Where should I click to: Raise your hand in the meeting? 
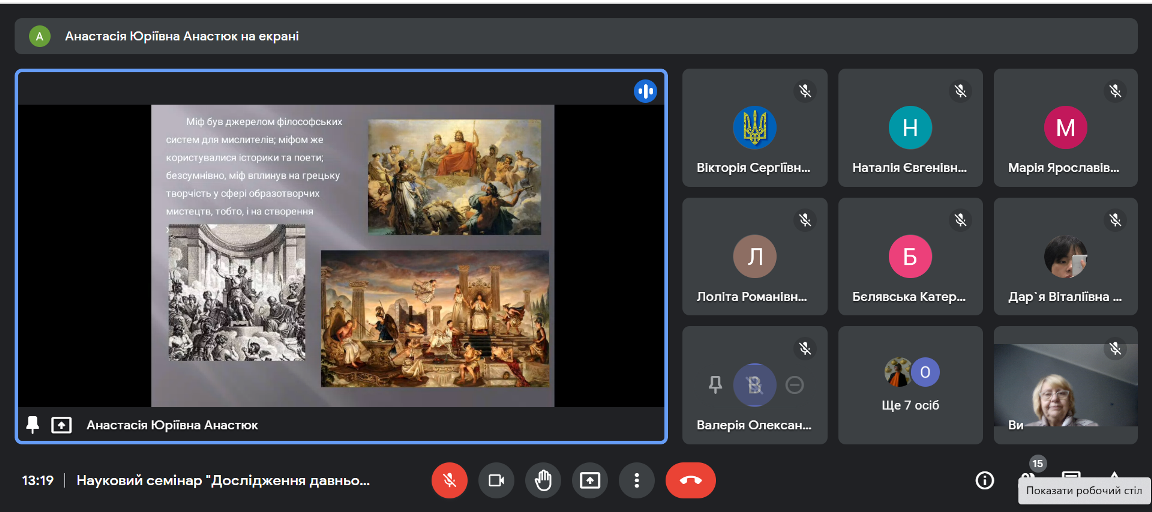coord(543,480)
